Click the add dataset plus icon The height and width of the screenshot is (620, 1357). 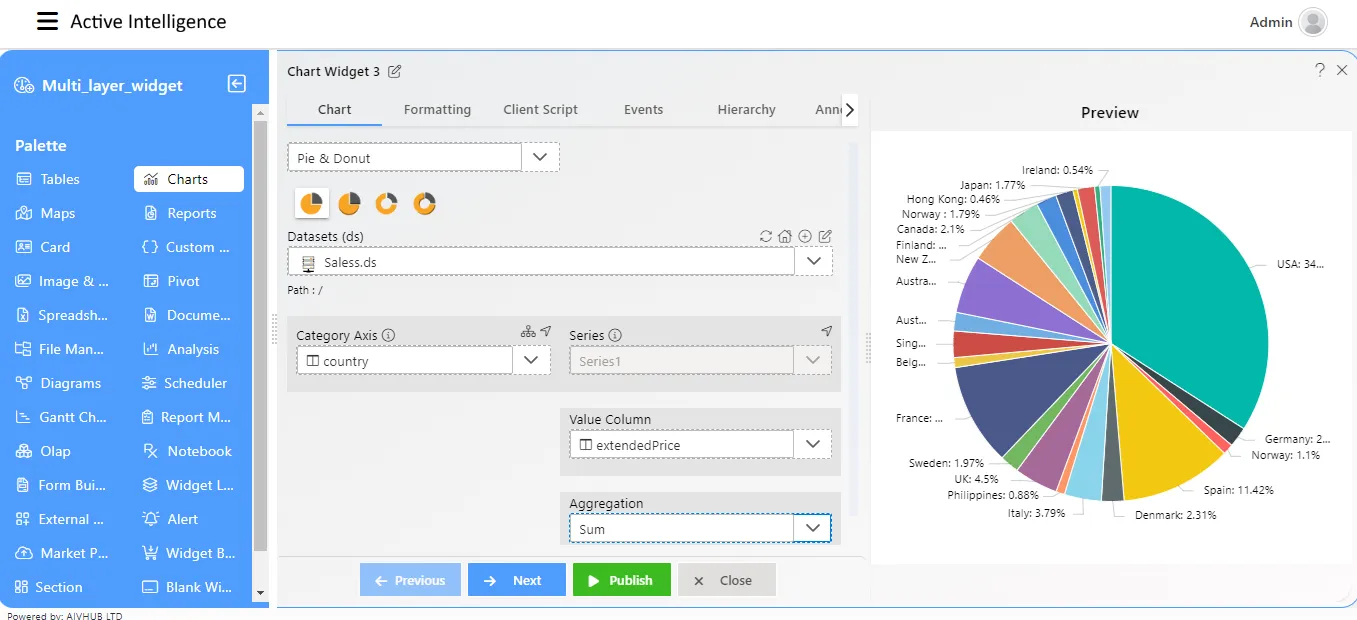click(805, 236)
